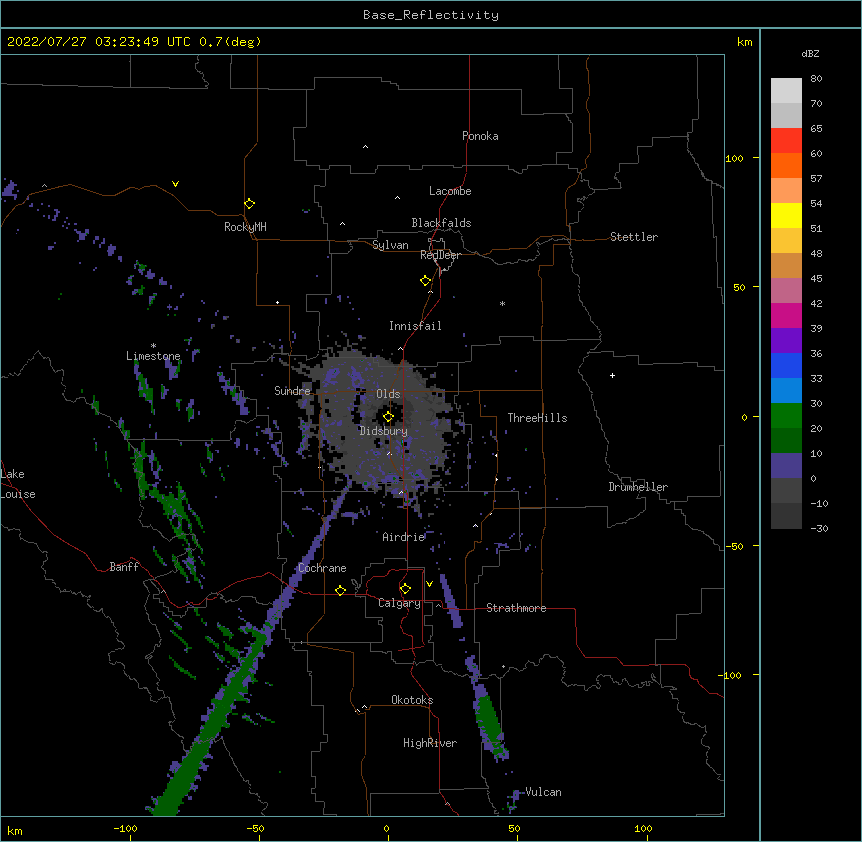The image size is (862, 842).
Task: Click the Limestone label
Action: [x=153, y=356]
